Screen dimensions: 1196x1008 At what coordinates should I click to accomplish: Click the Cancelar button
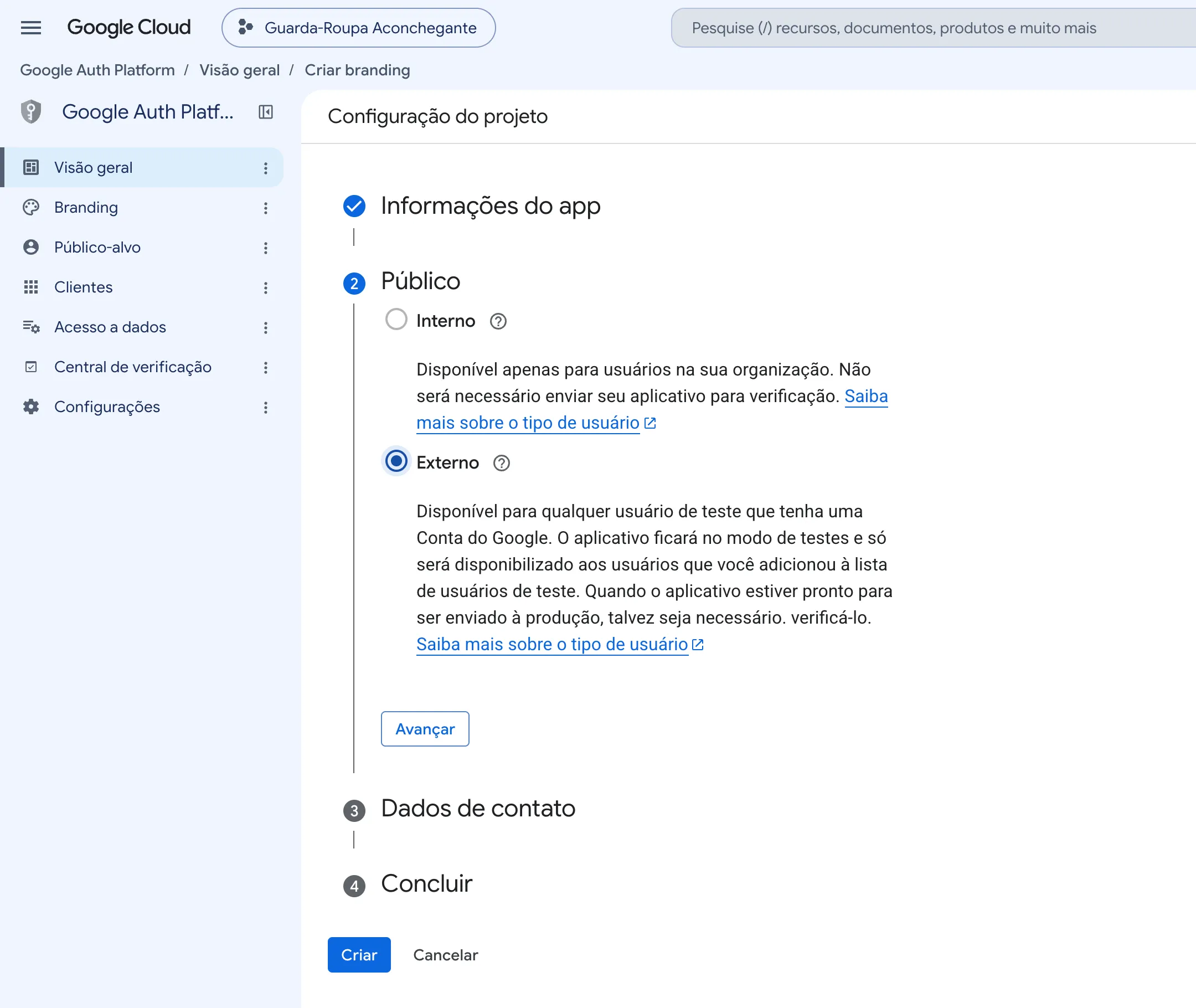coord(446,955)
